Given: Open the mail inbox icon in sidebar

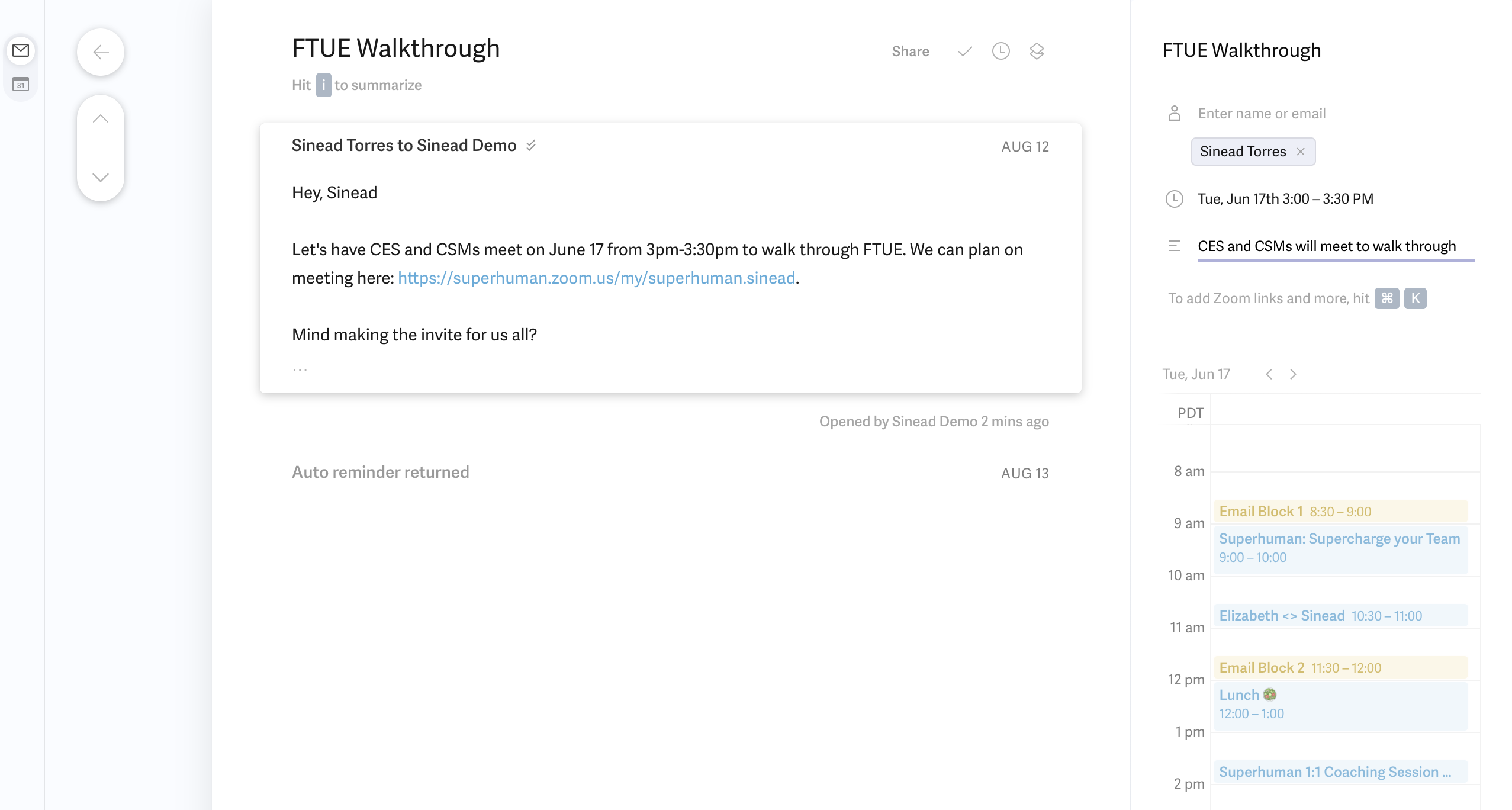Looking at the screenshot, I should click(x=21, y=50).
